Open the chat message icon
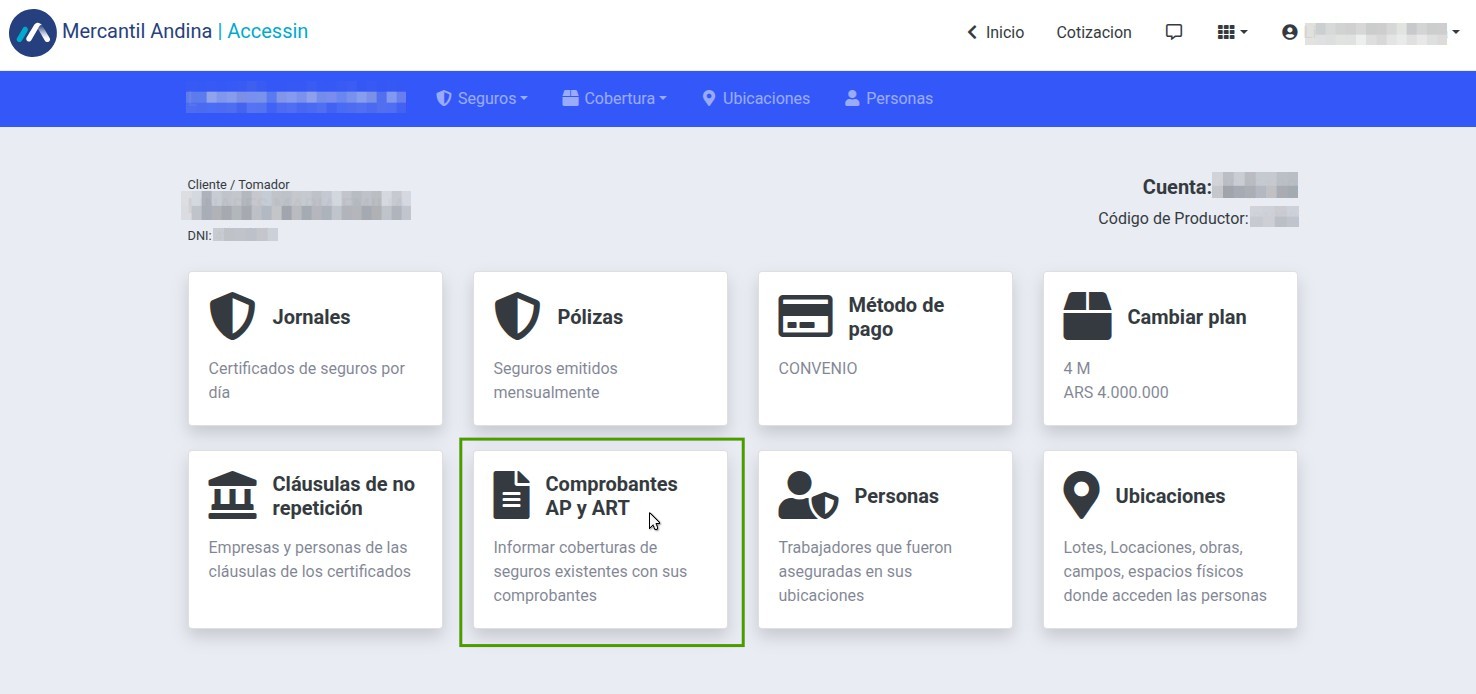The width and height of the screenshot is (1476, 694). pos(1174,32)
